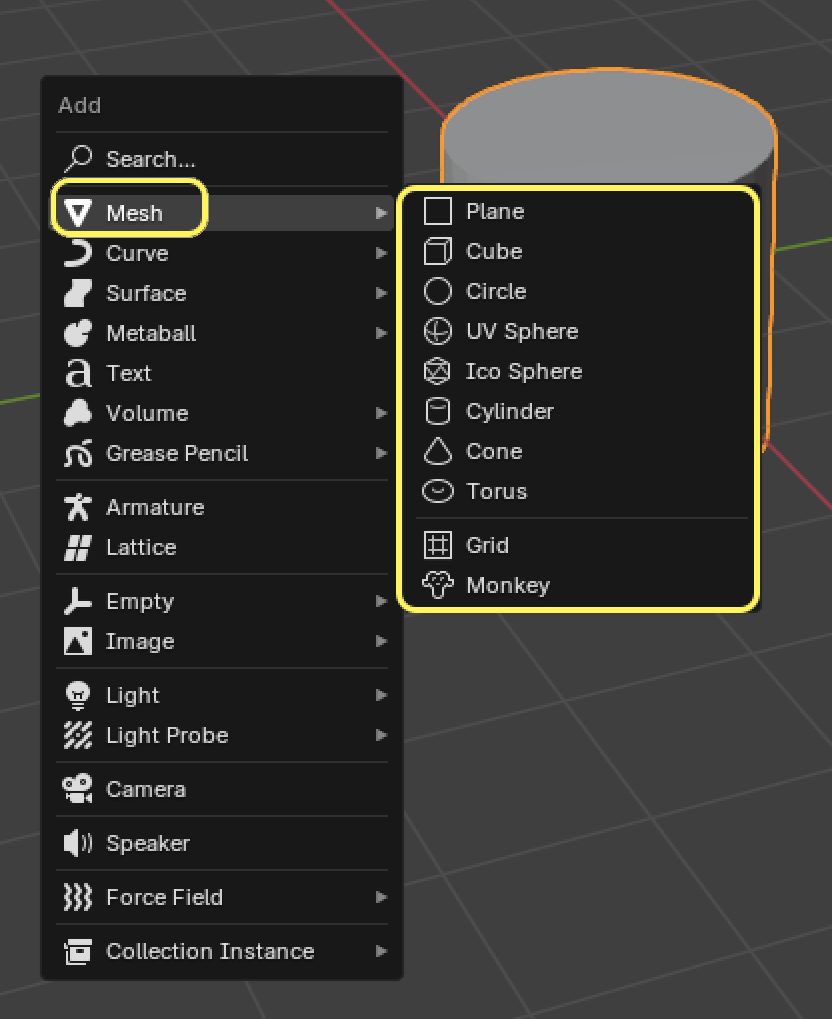832x1019 pixels.
Task: Add a Circle mesh
Action: click(x=496, y=291)
